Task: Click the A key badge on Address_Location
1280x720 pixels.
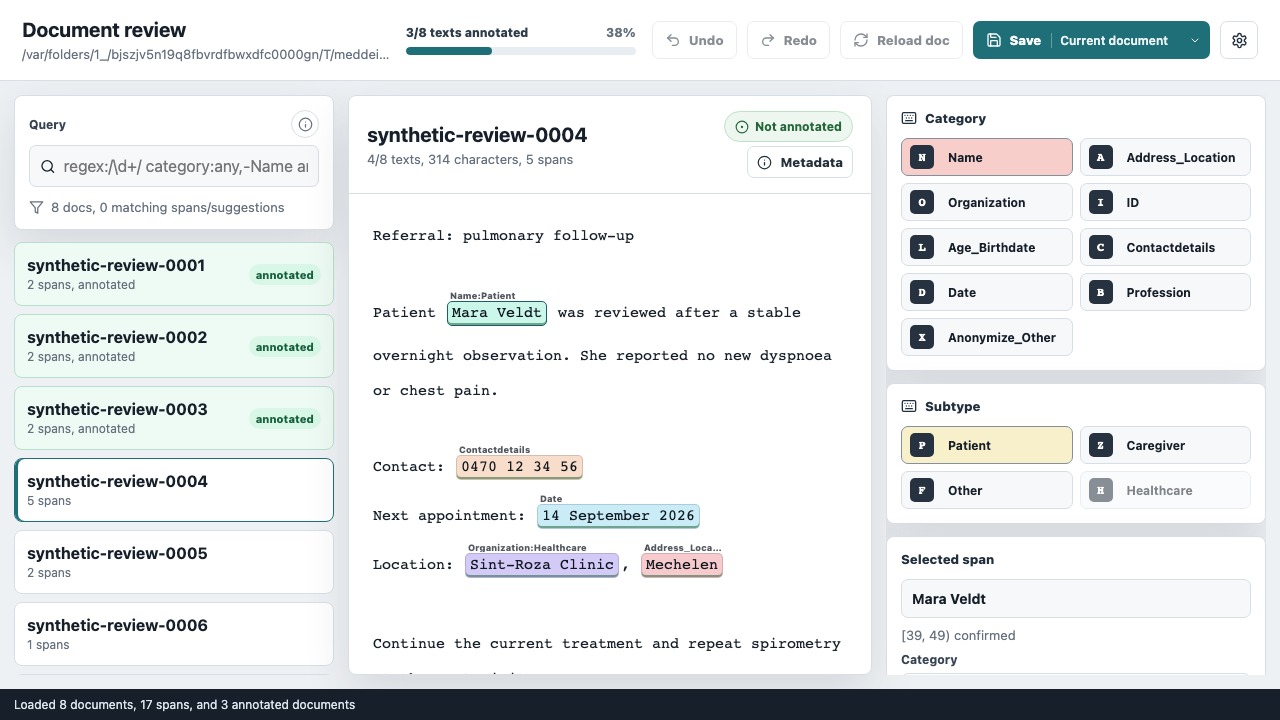Action: click(1101, 157)
